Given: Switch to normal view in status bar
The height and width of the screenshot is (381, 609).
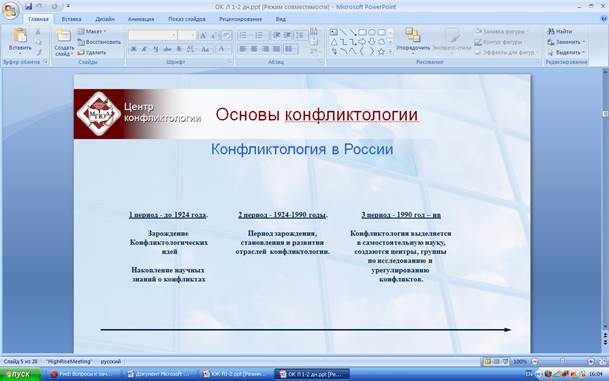Looking at the screenshot, I should [x=487, y=362].
